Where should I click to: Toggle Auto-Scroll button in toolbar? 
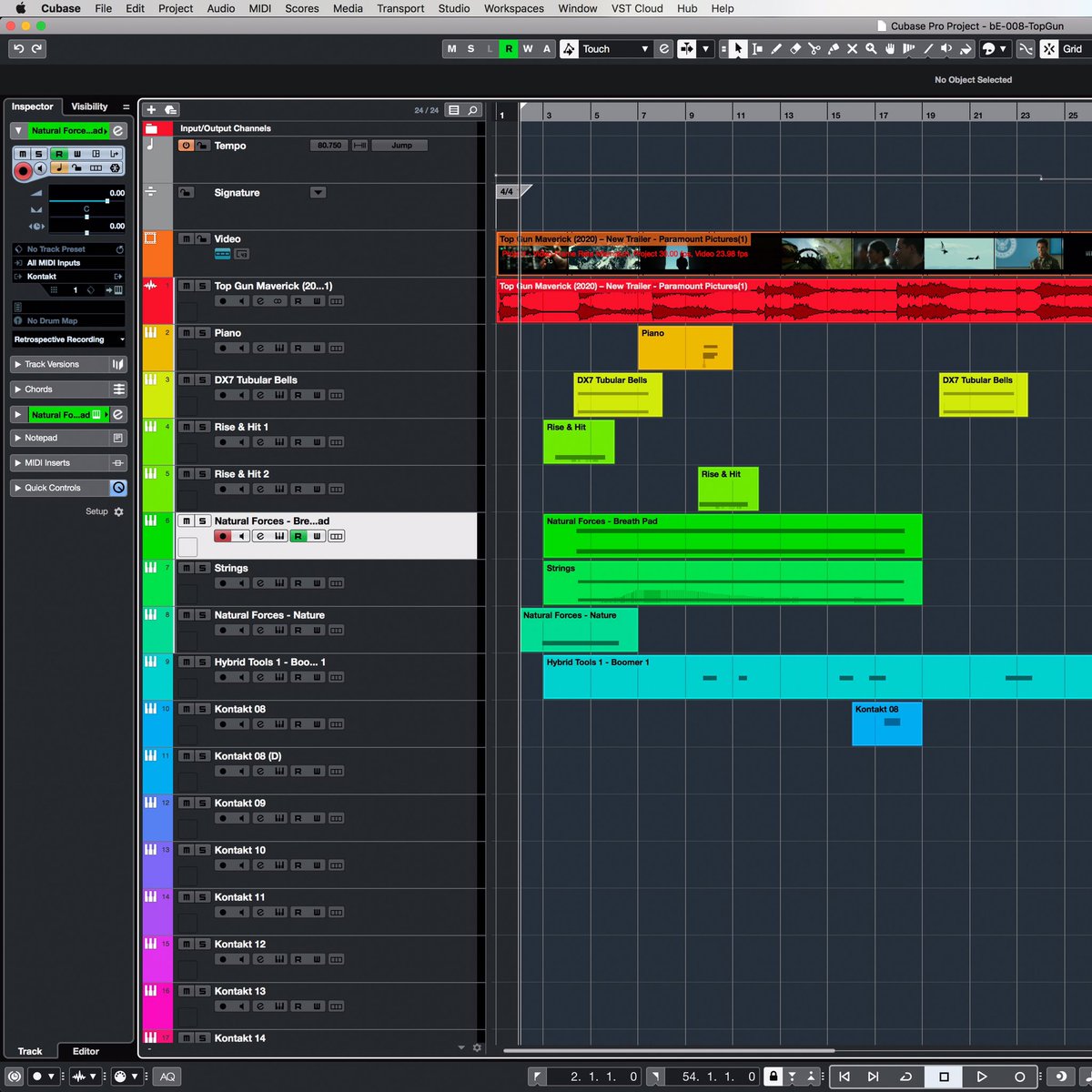[687, 49]
